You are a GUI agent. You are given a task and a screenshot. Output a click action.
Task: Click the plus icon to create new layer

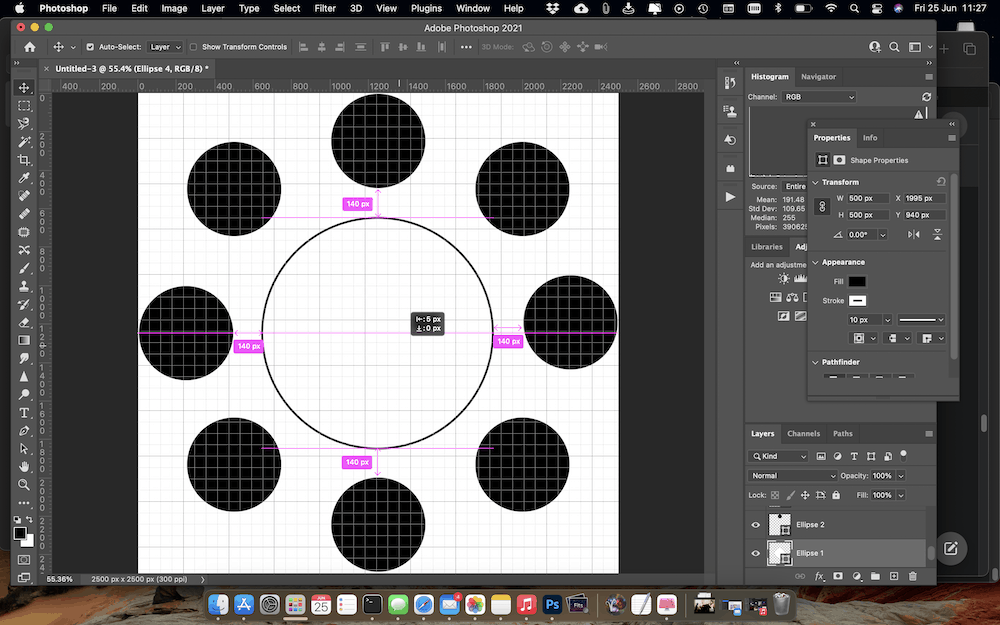point(893,576)
